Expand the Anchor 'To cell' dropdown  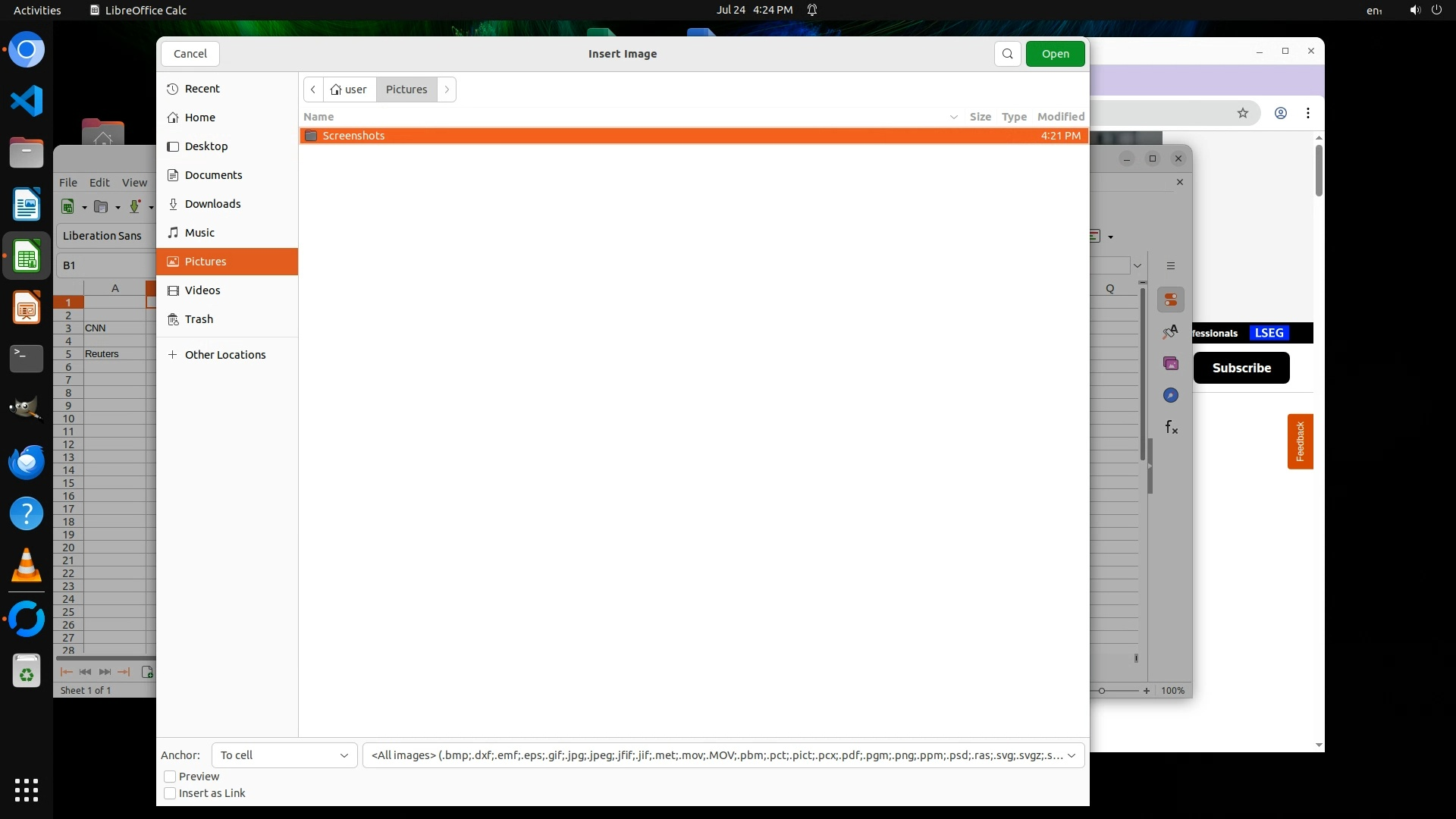[x=284, y=755]
